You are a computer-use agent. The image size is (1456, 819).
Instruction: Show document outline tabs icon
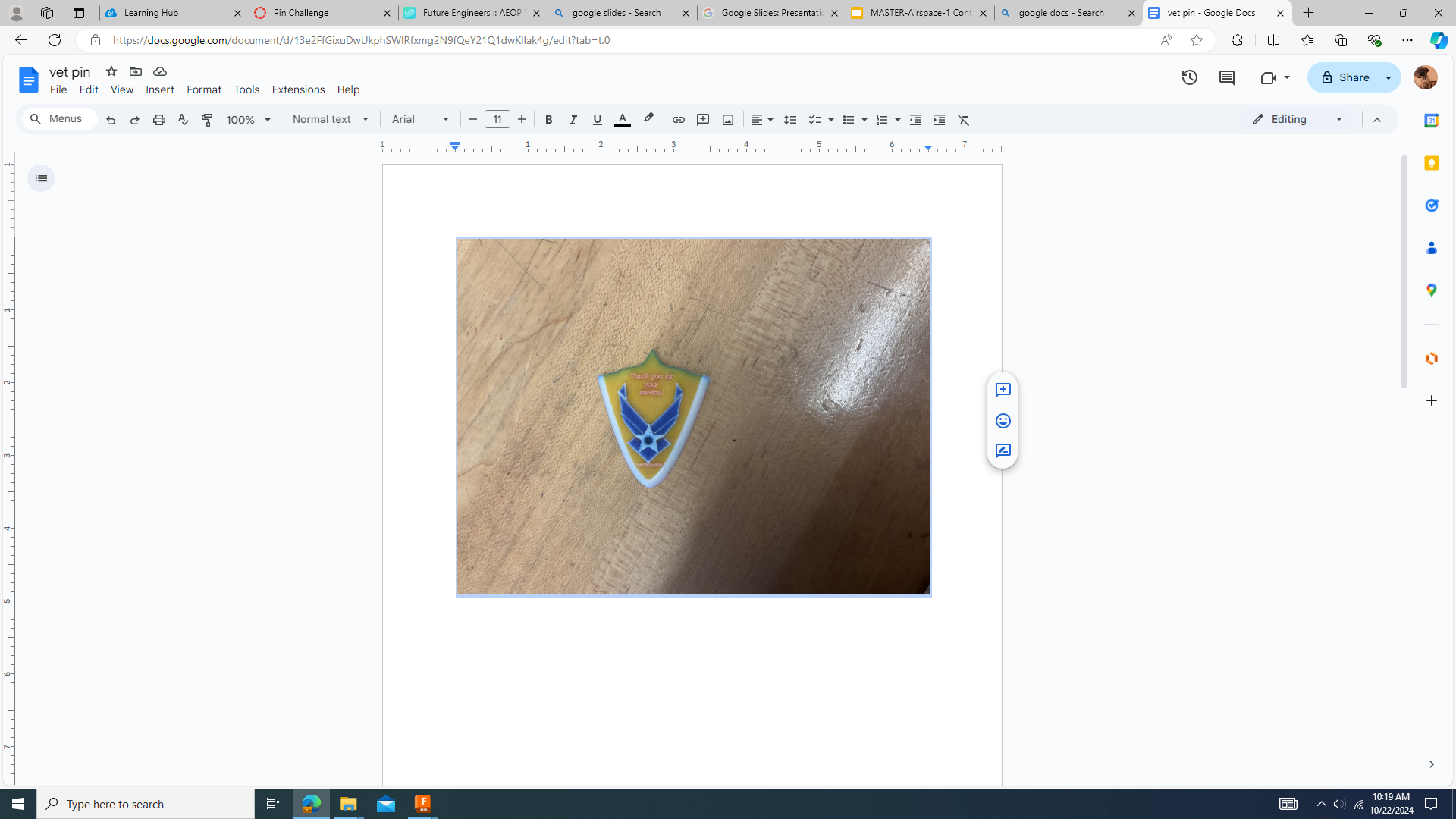(41, 178)
